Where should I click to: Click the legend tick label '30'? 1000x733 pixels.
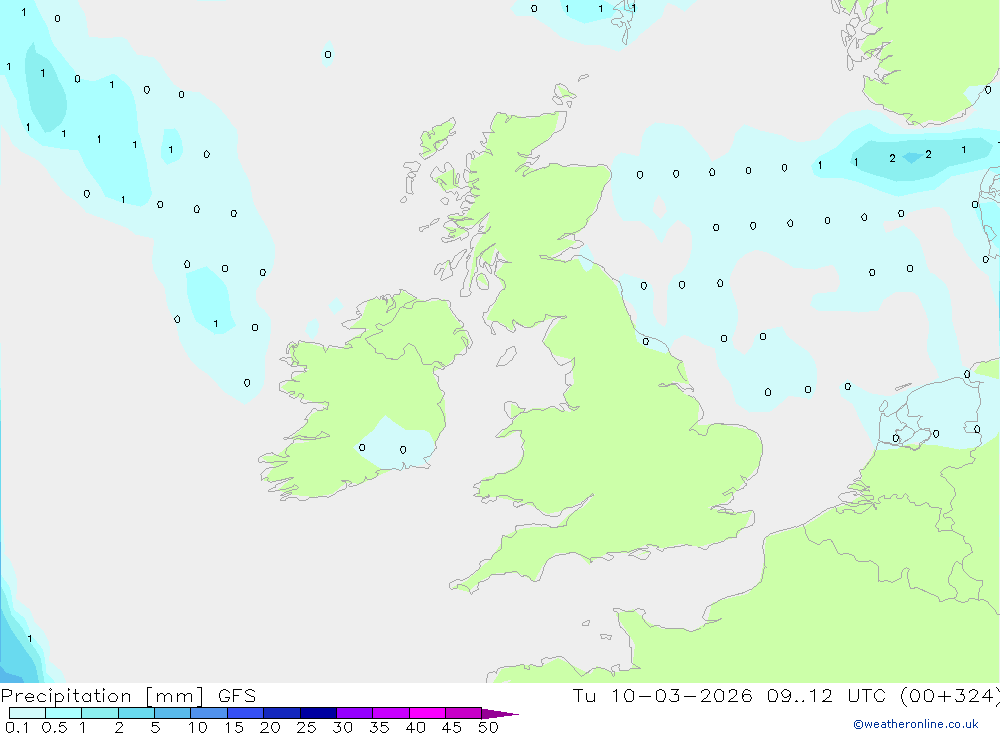pos(343,727)
